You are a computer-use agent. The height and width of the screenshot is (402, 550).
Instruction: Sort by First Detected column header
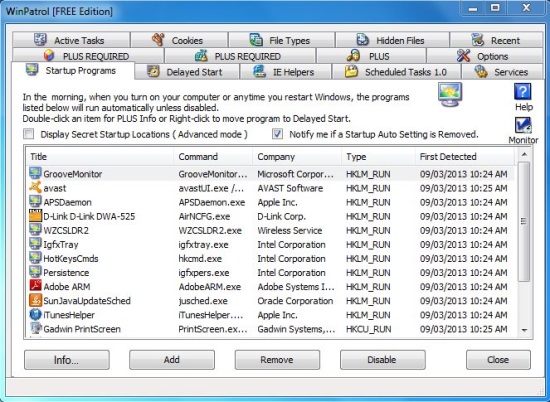(465, 156)
